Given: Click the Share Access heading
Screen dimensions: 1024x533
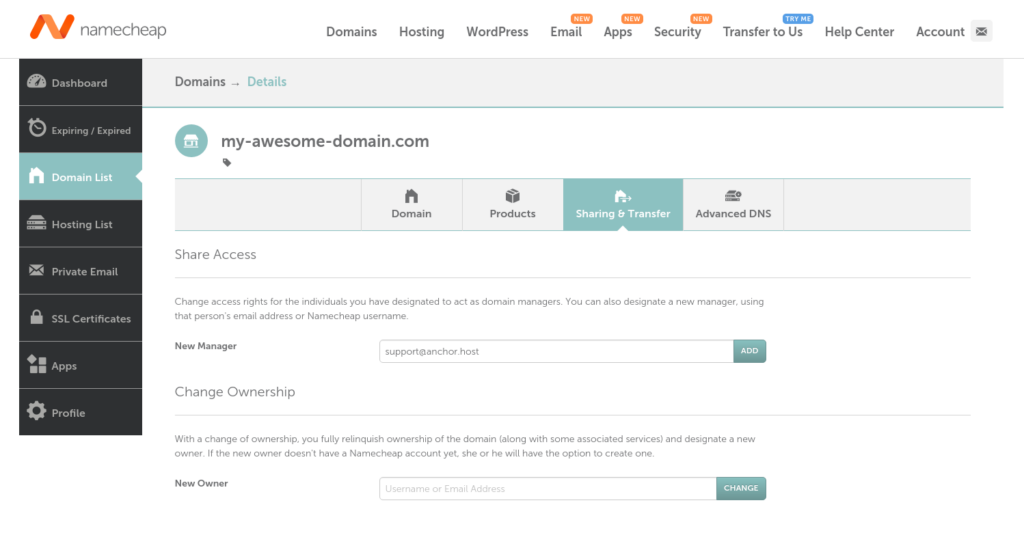Looking at the screenshot, I should point(216,255).
